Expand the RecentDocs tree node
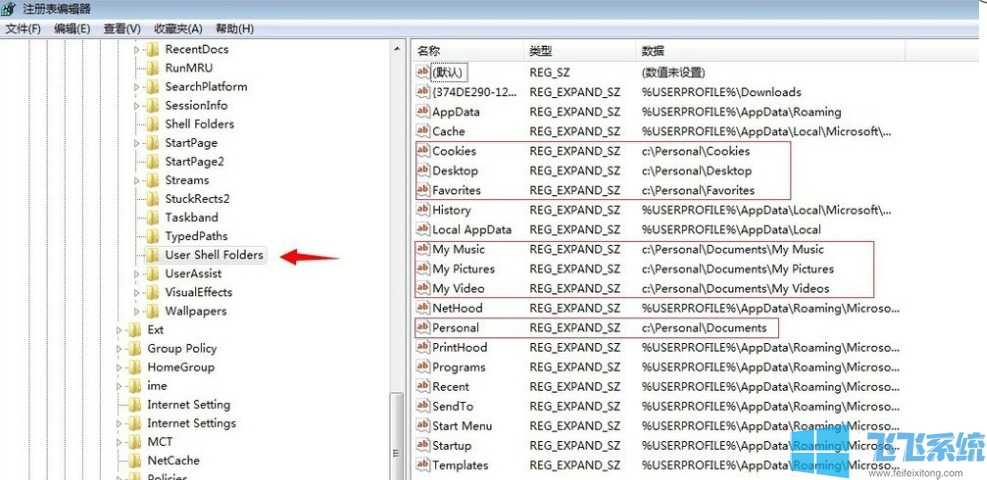 point(136,50)
